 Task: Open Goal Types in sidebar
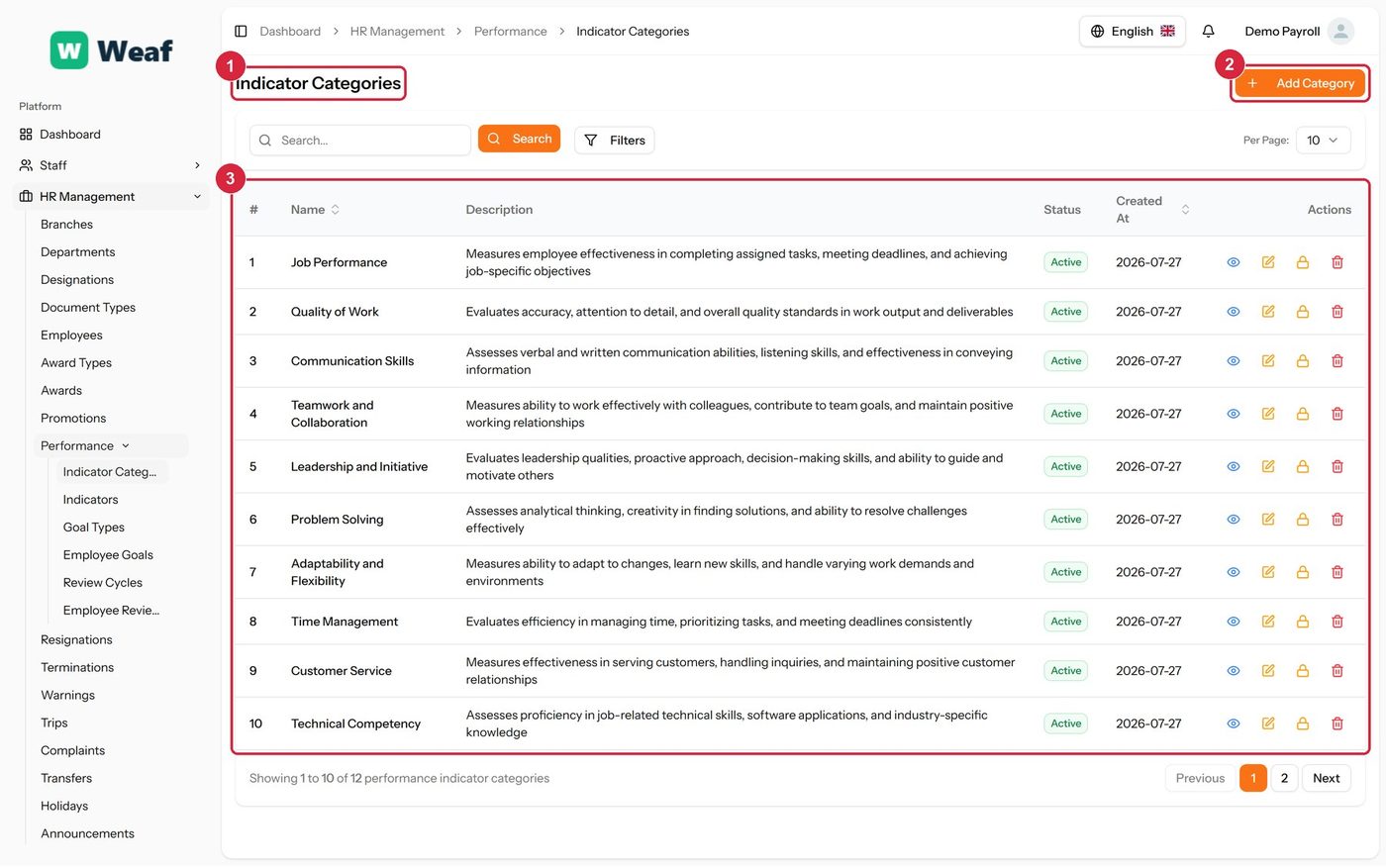point(93,528)
